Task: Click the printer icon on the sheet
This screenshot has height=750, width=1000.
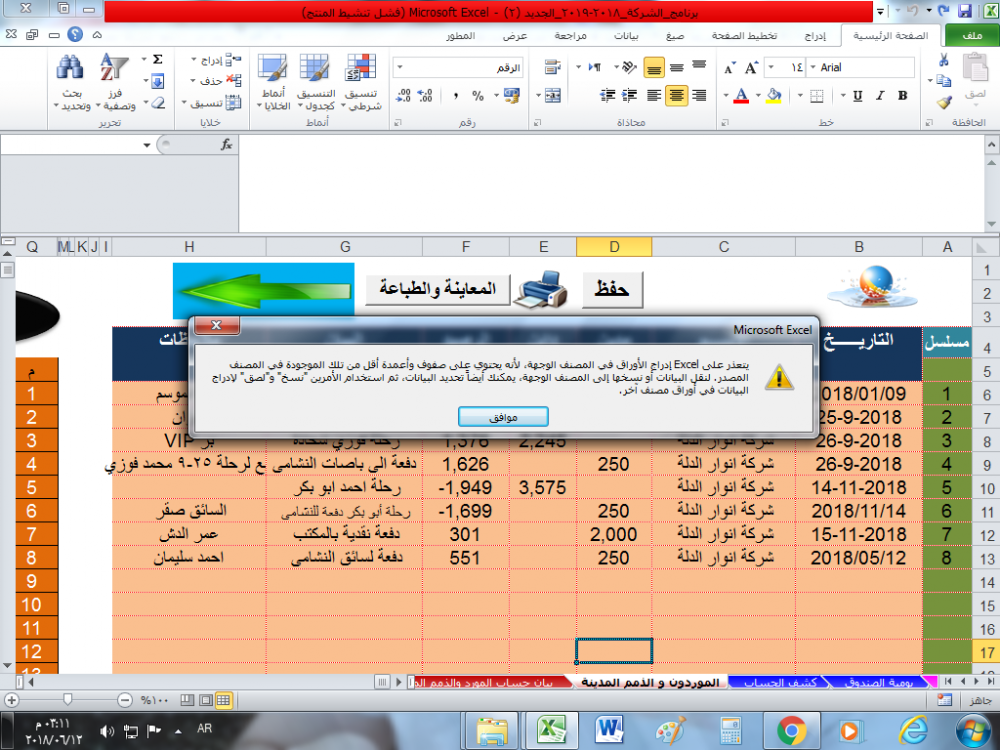Action: (541, 290)
